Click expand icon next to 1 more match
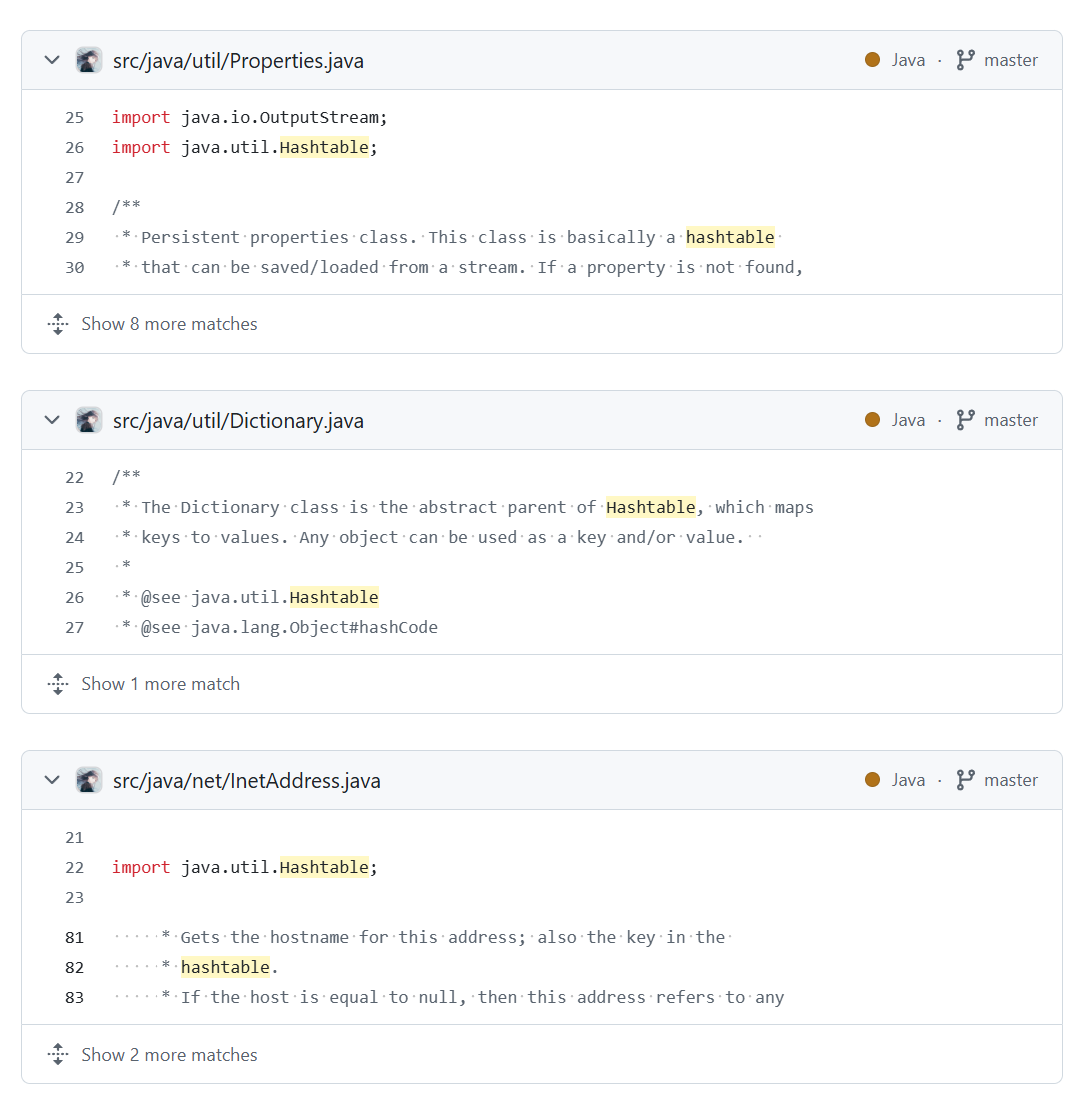 click(58, 684)
